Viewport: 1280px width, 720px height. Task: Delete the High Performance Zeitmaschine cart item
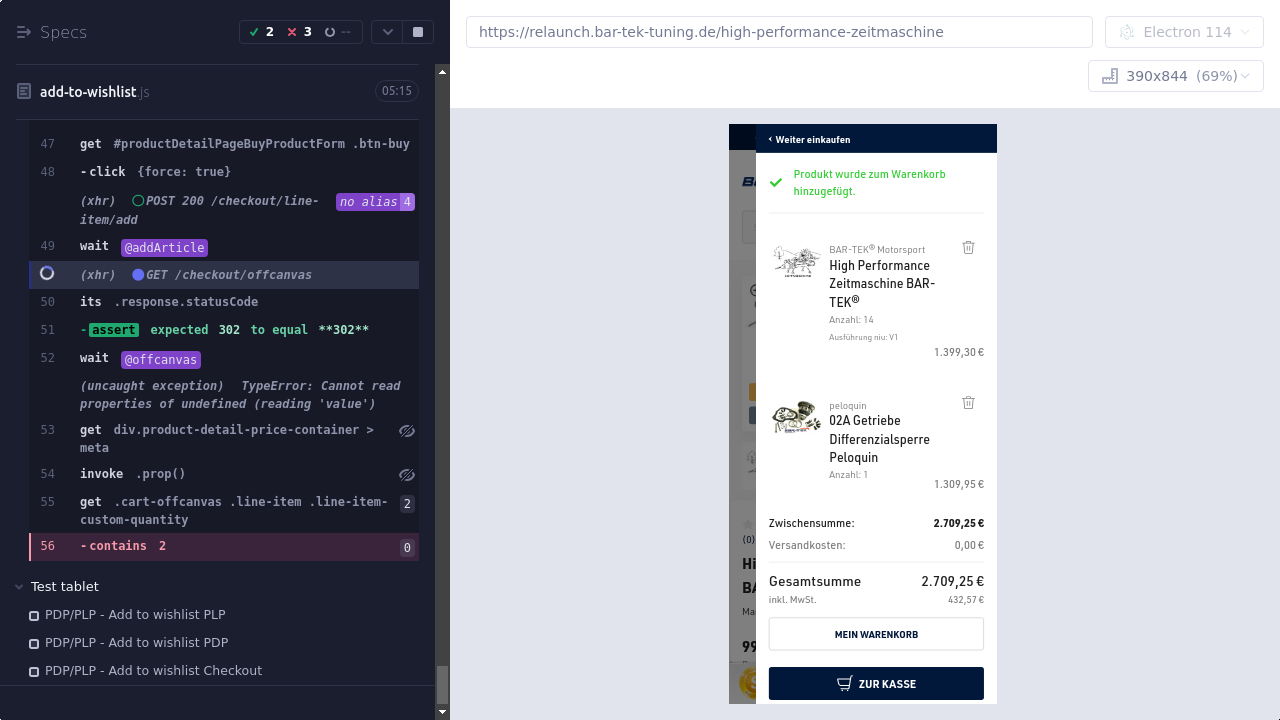point(968,247)
